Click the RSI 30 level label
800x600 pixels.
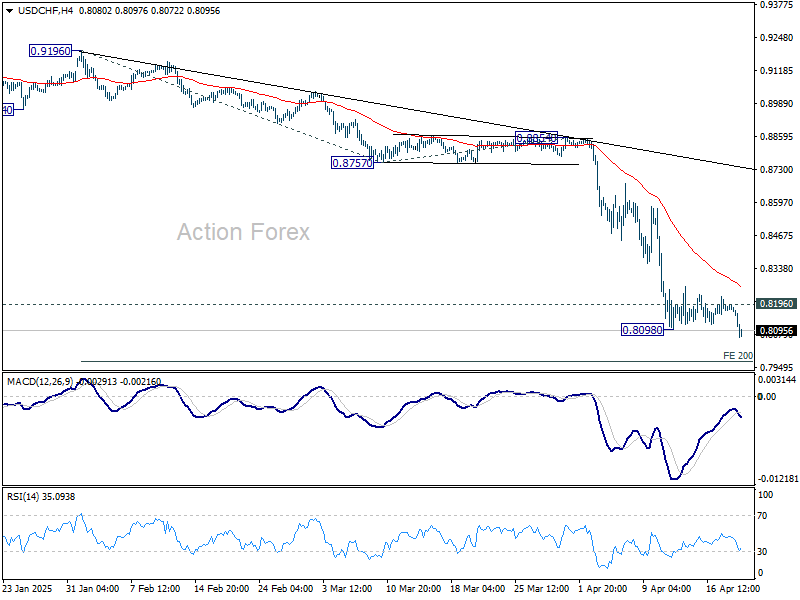[762, 552]
